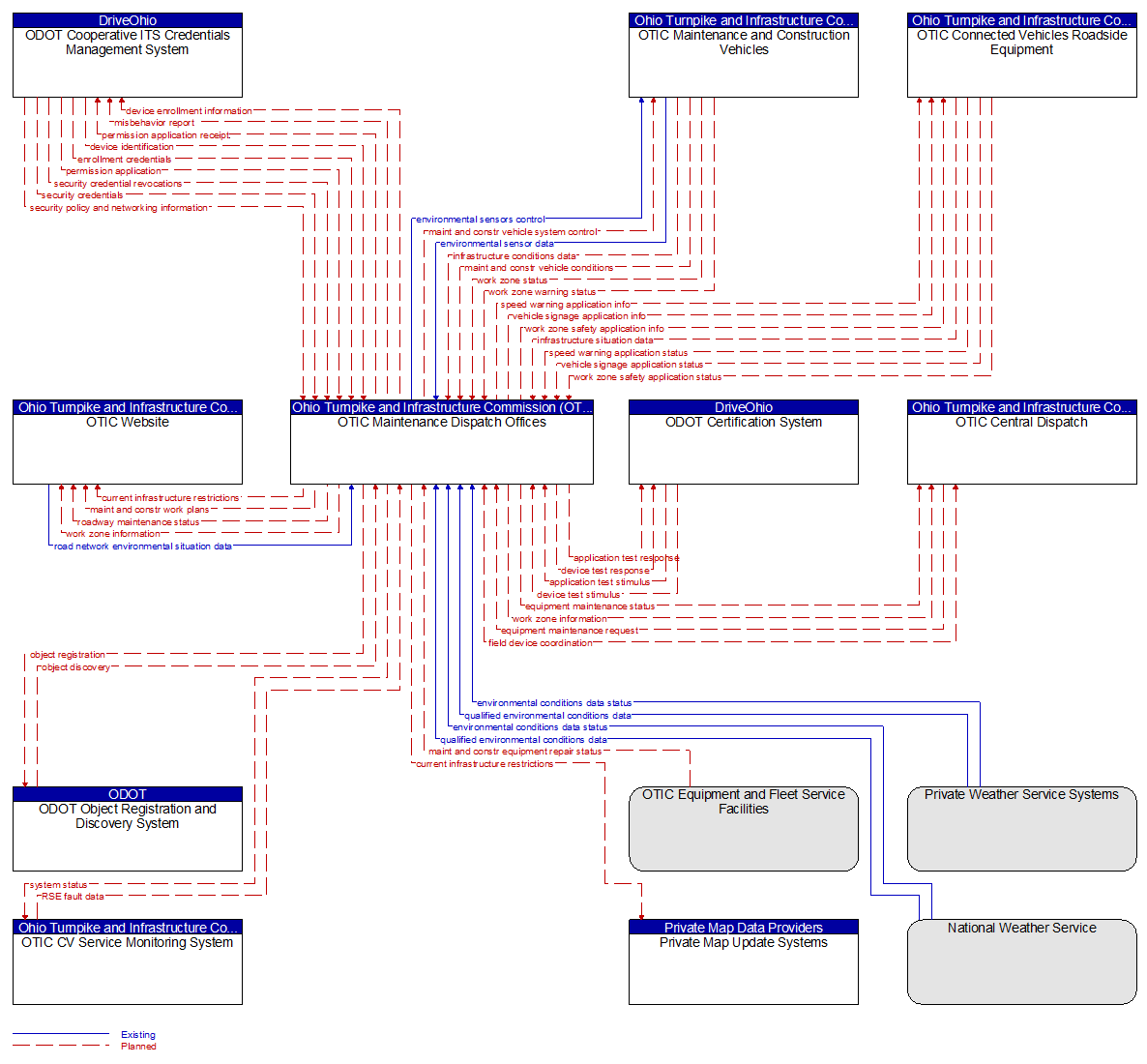The width and height of the screenshot is (1147, 1064).
Task: Select the 'object registration' flow label
Action: pos(68,655)
